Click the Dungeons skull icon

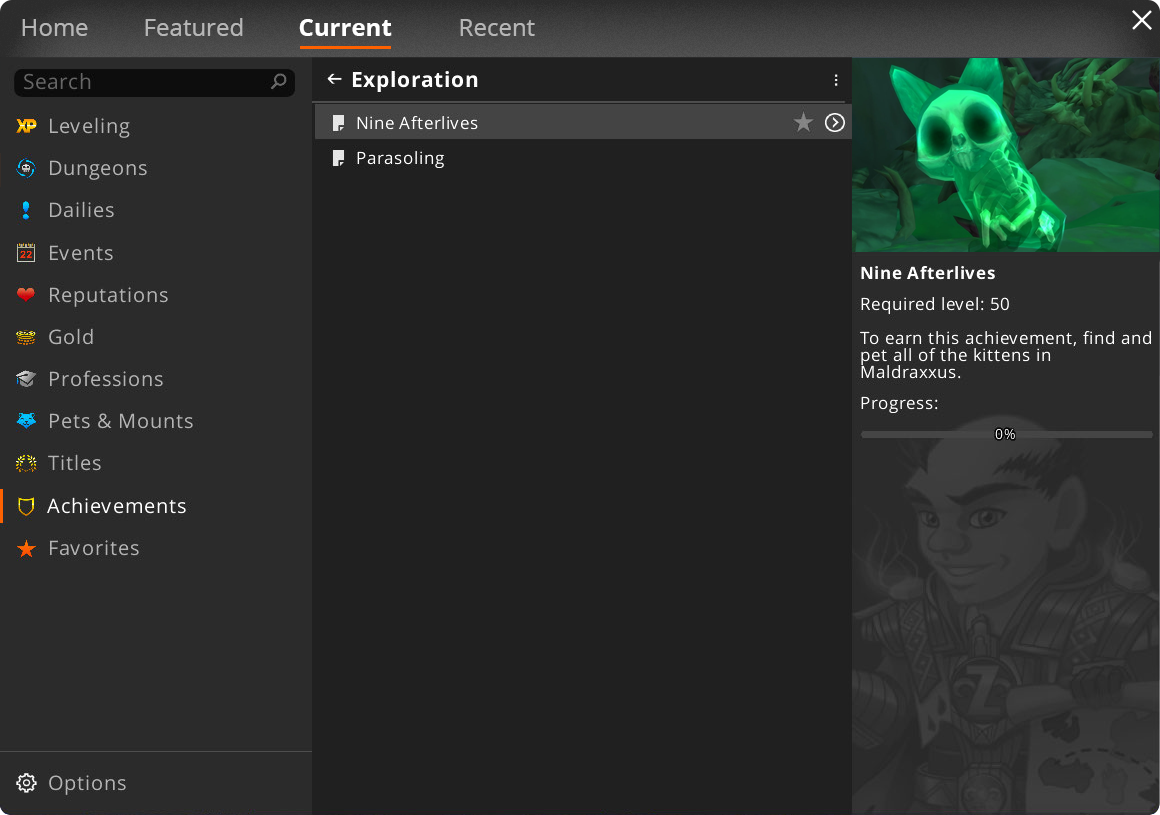(26, 169)
